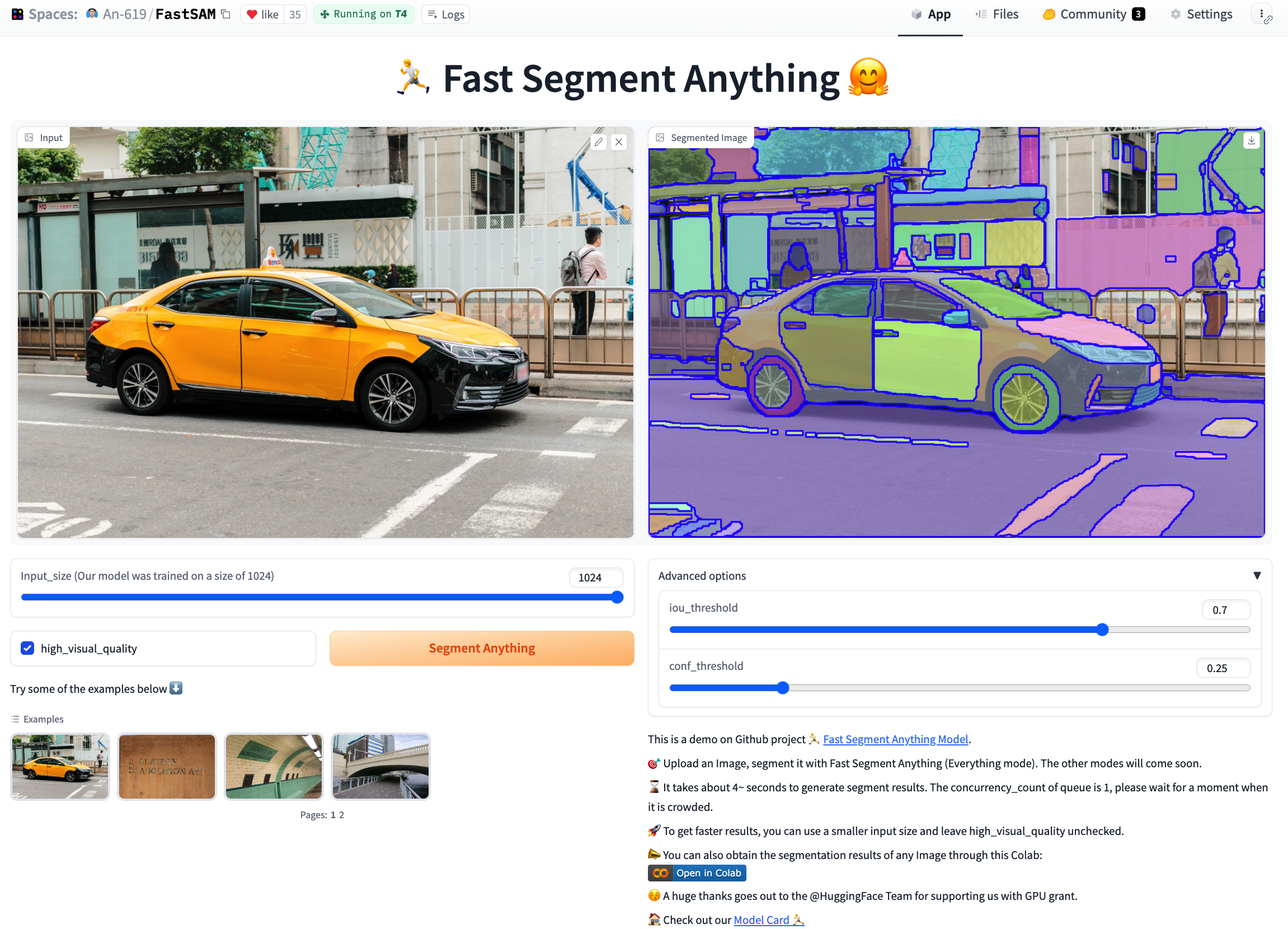Adjust the iou_threshold slider handle

[x=1102, y=630]
